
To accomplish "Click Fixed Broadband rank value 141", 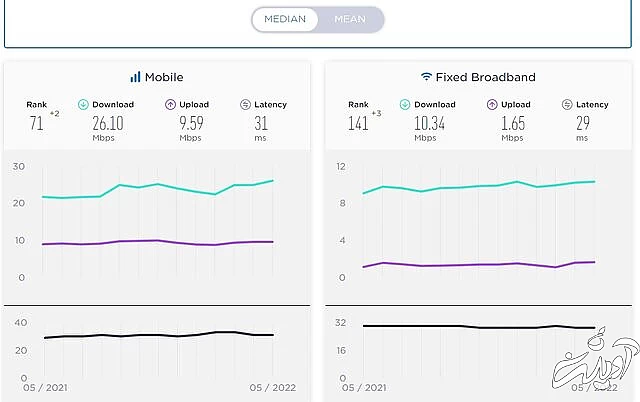I will coord(356,124).
